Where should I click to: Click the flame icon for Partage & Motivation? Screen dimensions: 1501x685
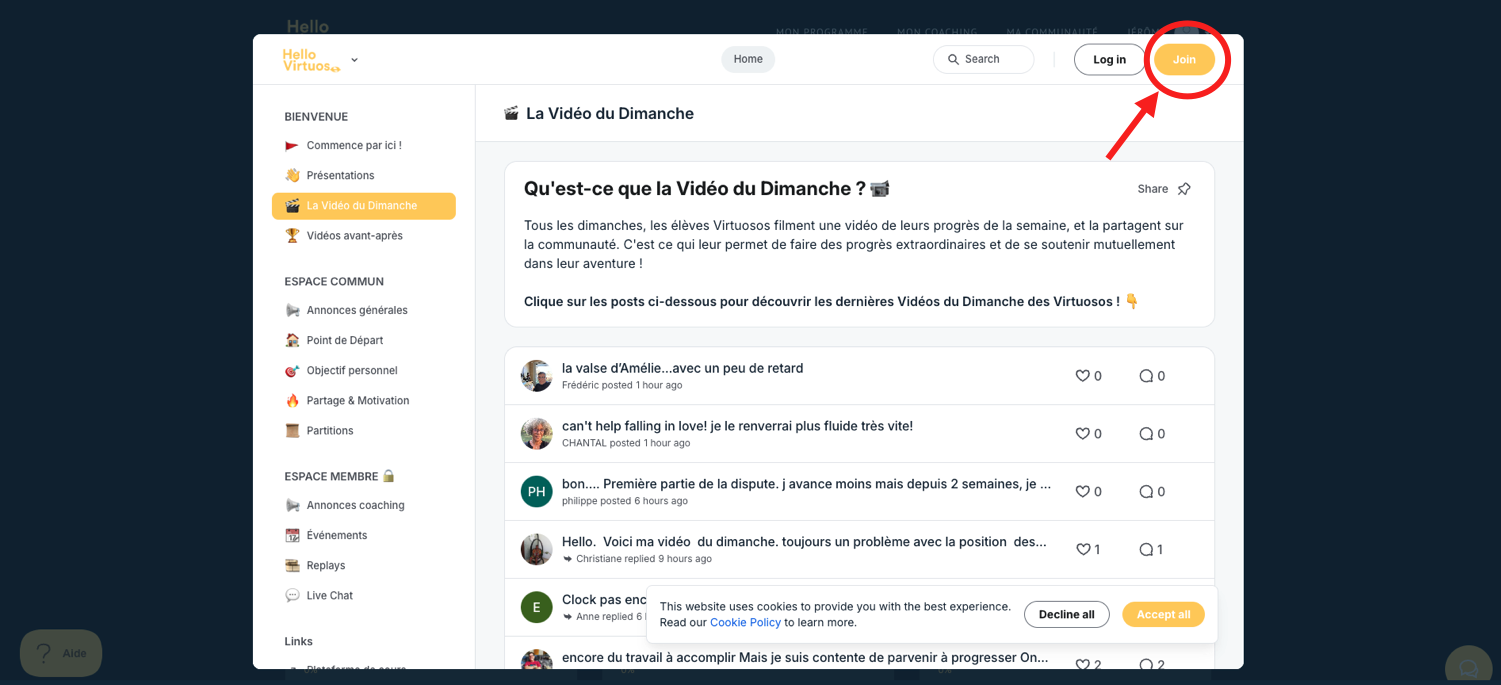[x=292, y=400]
